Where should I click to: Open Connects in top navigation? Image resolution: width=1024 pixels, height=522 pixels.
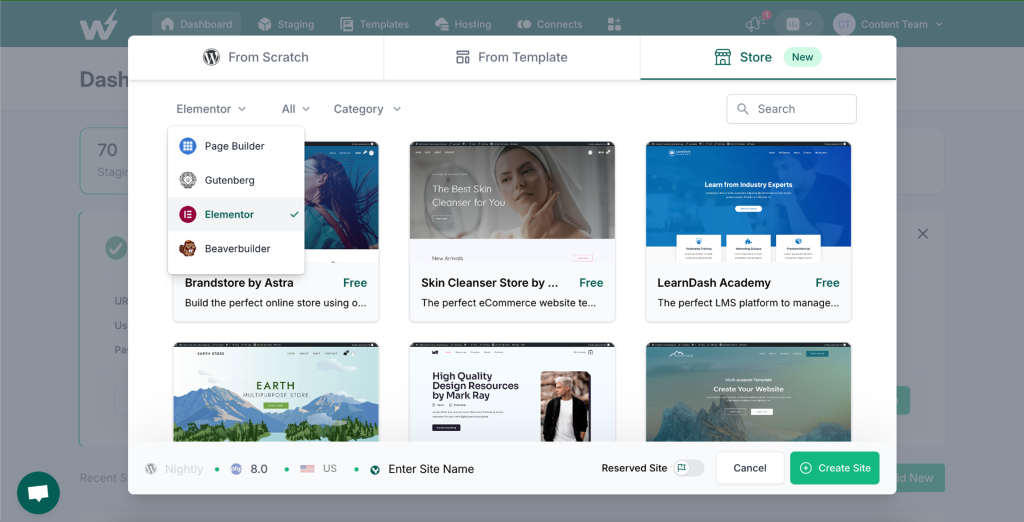click(549, 24)
